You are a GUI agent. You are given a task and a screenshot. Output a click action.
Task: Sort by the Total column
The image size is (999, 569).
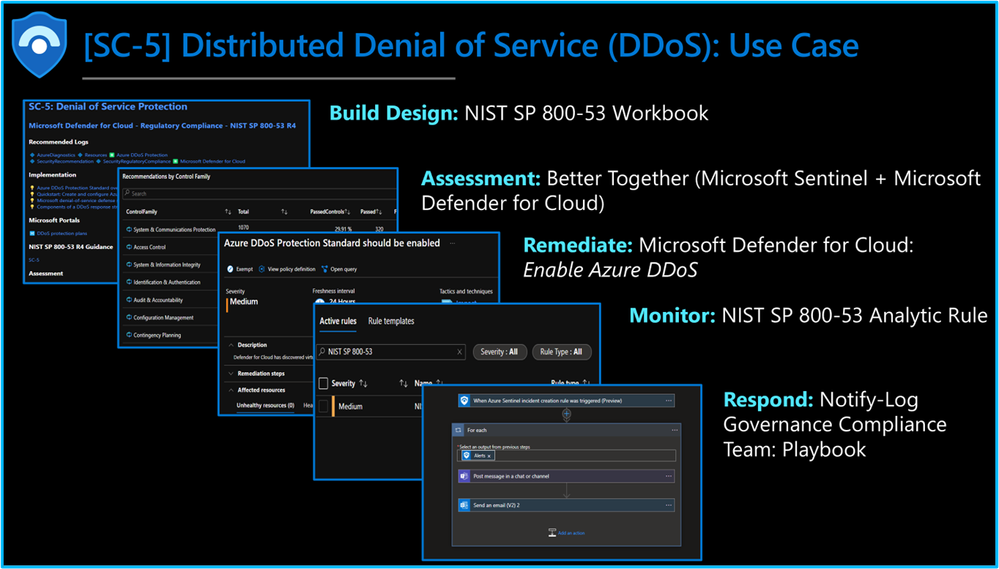click(x=284, y=212)
